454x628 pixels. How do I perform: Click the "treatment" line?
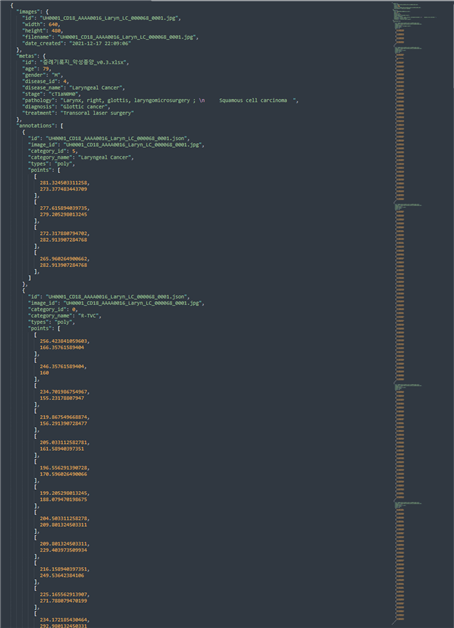click(x=78, y=113)
